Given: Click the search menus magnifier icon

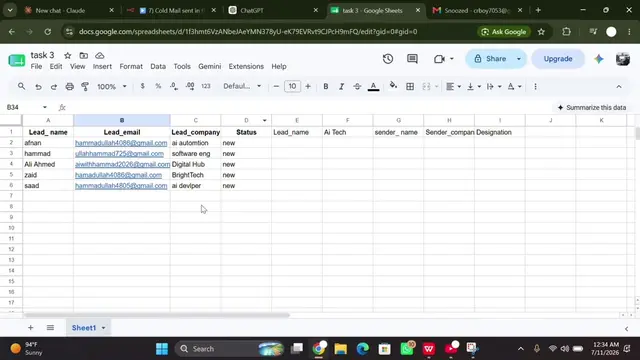Looking at the screenshot, I should 21,86.
